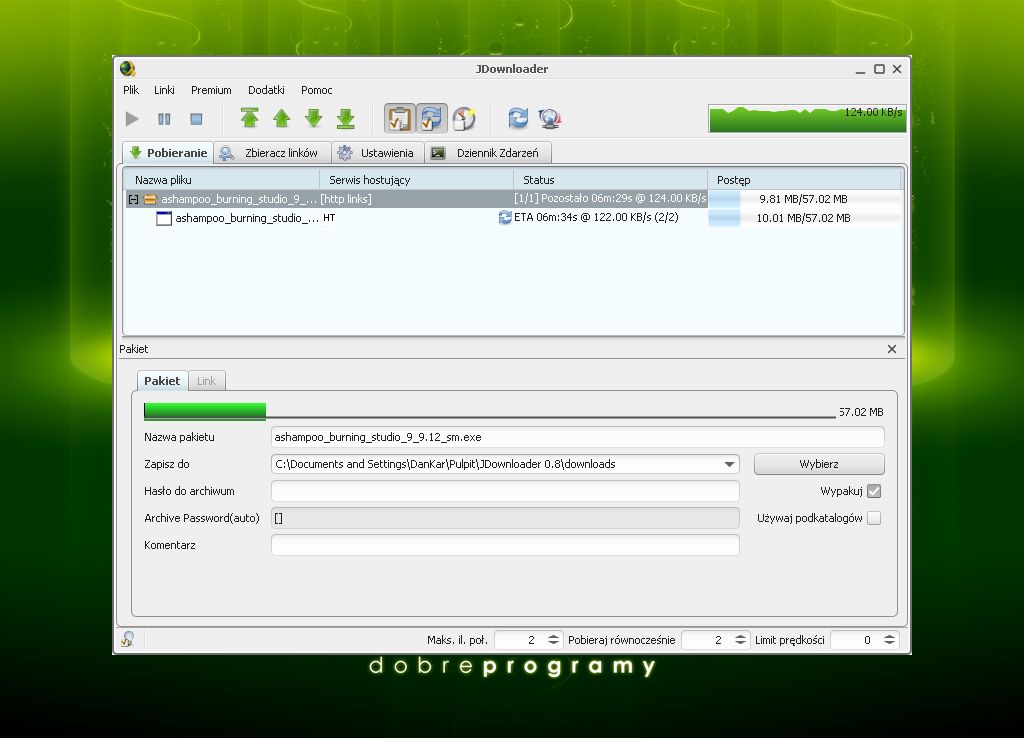1024x738 pixels.
Task: Open the Premium menu
Action: pos(211,90)
